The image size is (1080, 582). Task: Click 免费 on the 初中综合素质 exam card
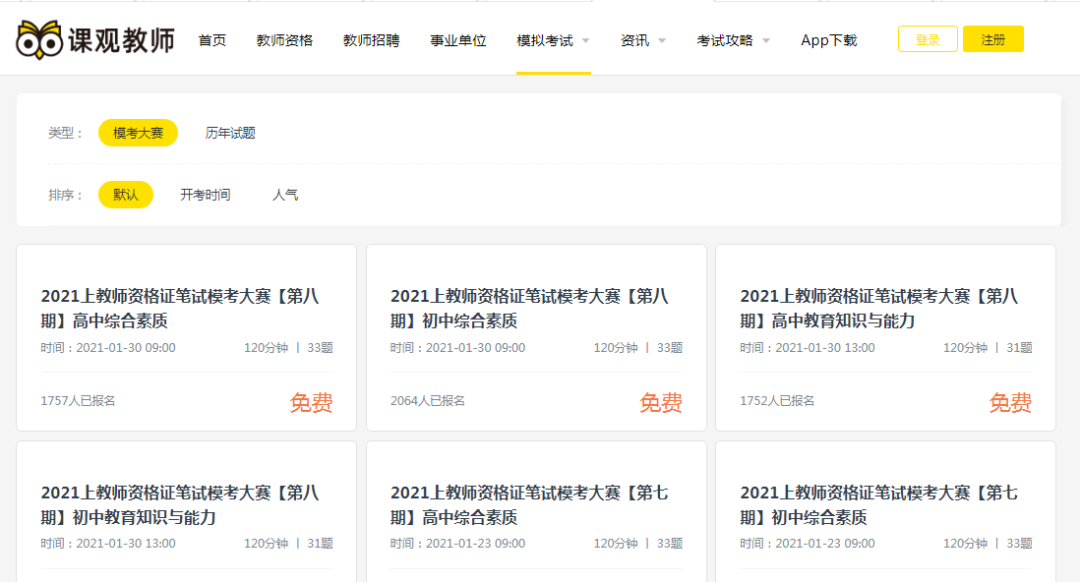pyautogui.click(x=662, y=402)
